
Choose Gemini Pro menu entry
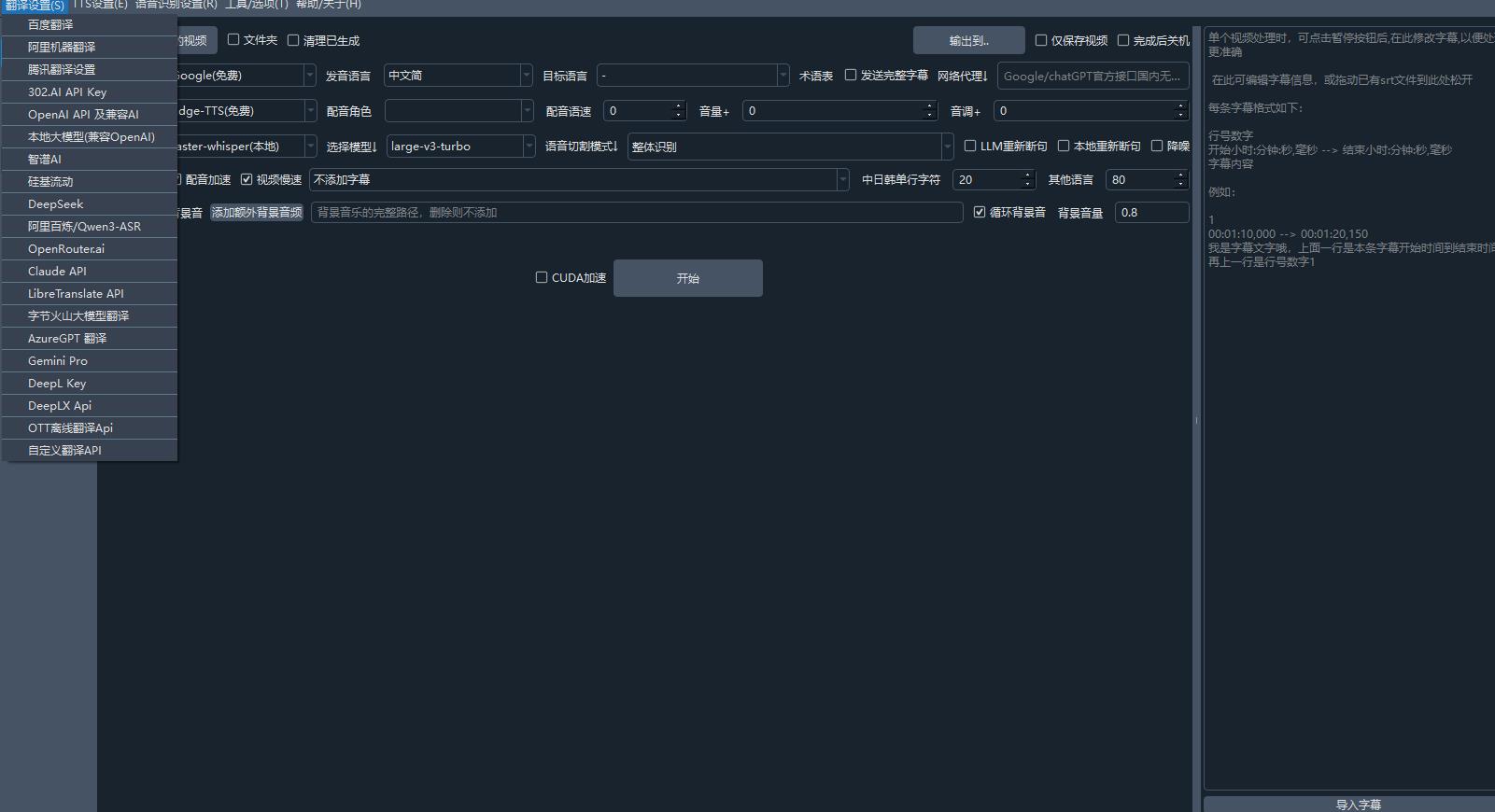[58, 361]
